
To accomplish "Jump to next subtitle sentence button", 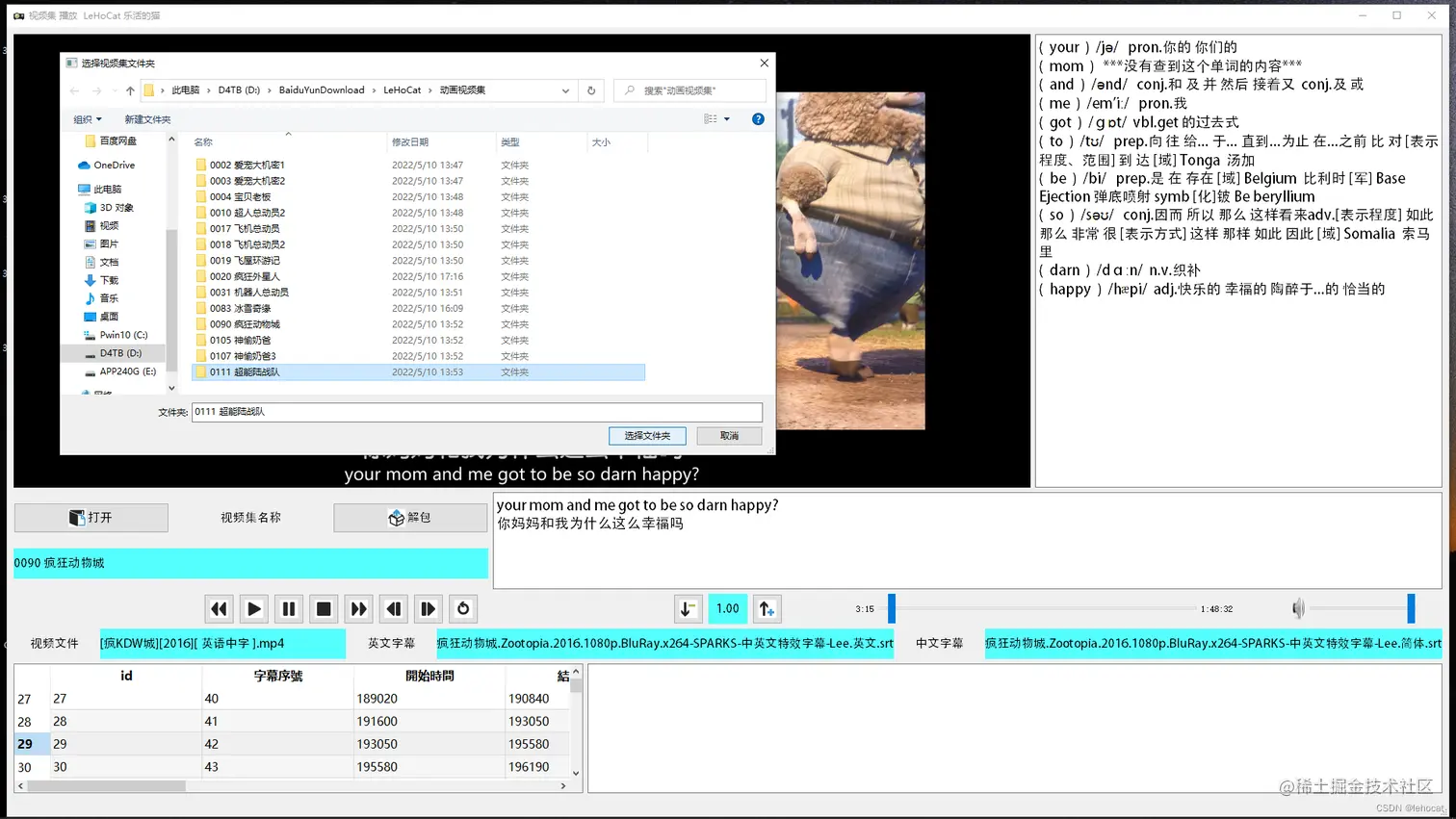I will [429, 608].
